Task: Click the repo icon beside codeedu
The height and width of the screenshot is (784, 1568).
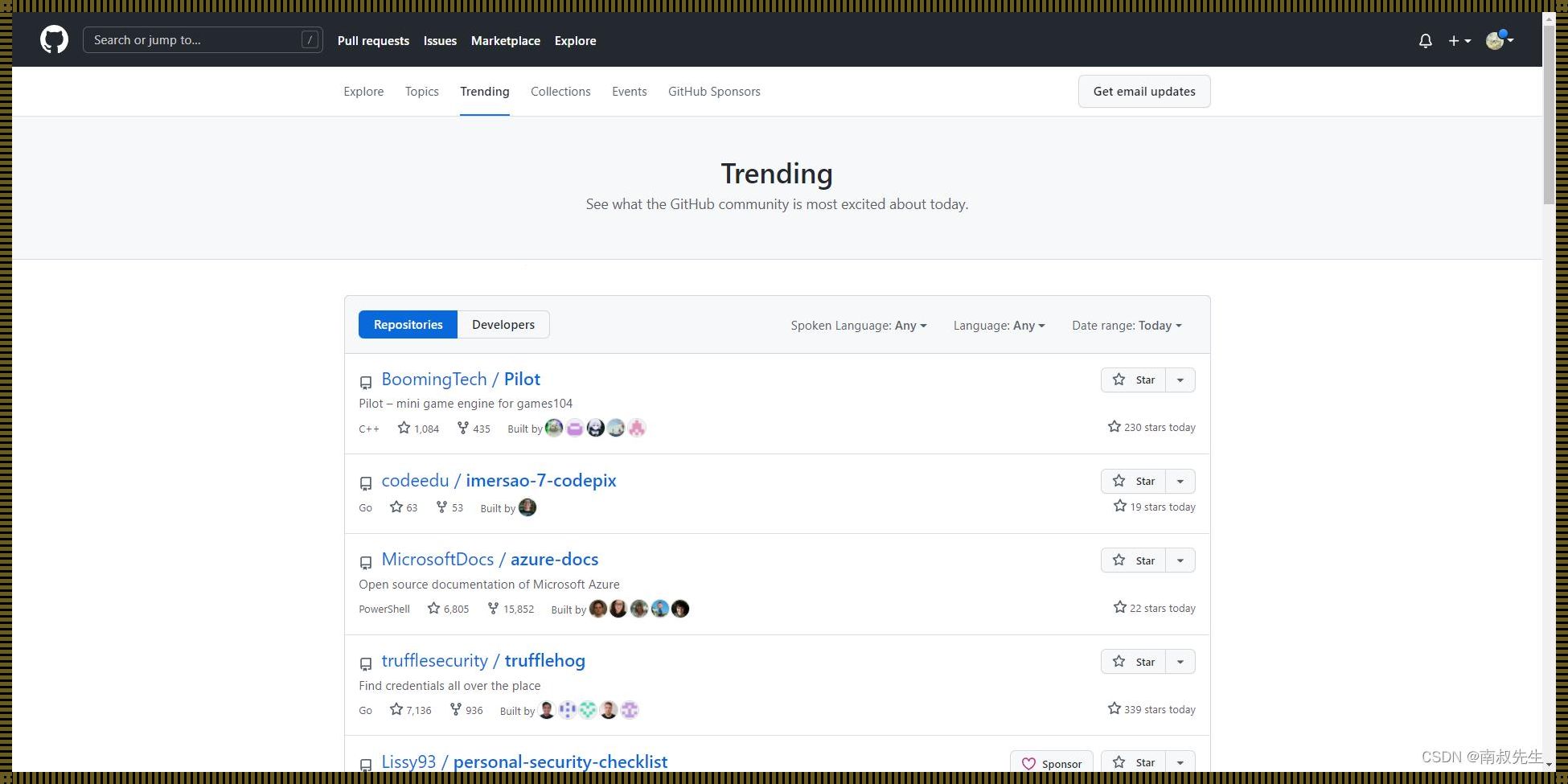Action: click(x=366, y=483)
